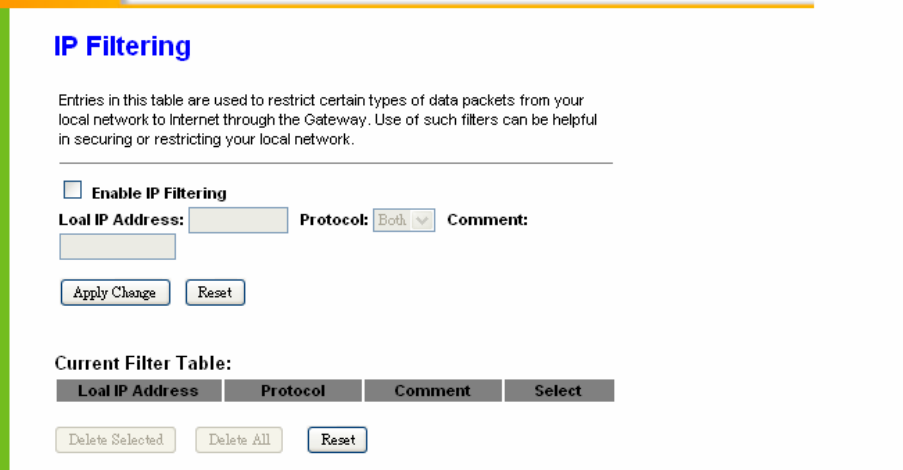Focus the Loal IP Address input field

click(x=238, y=220)
